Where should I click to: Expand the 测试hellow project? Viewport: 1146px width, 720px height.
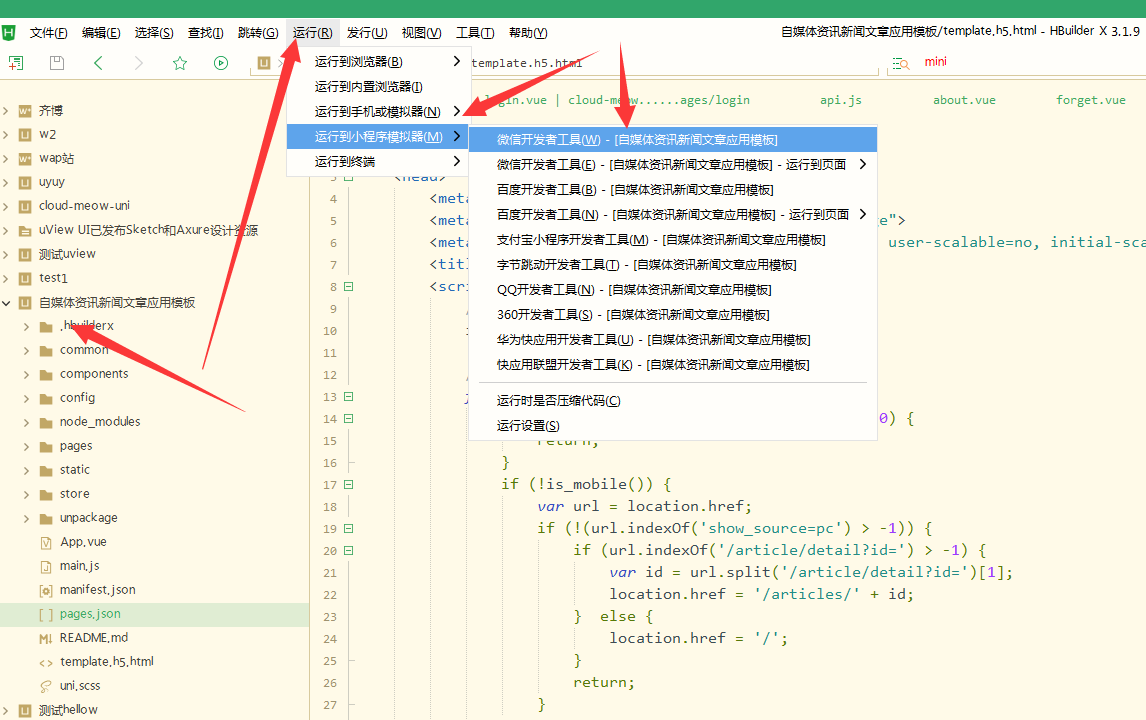pos(6,710)
